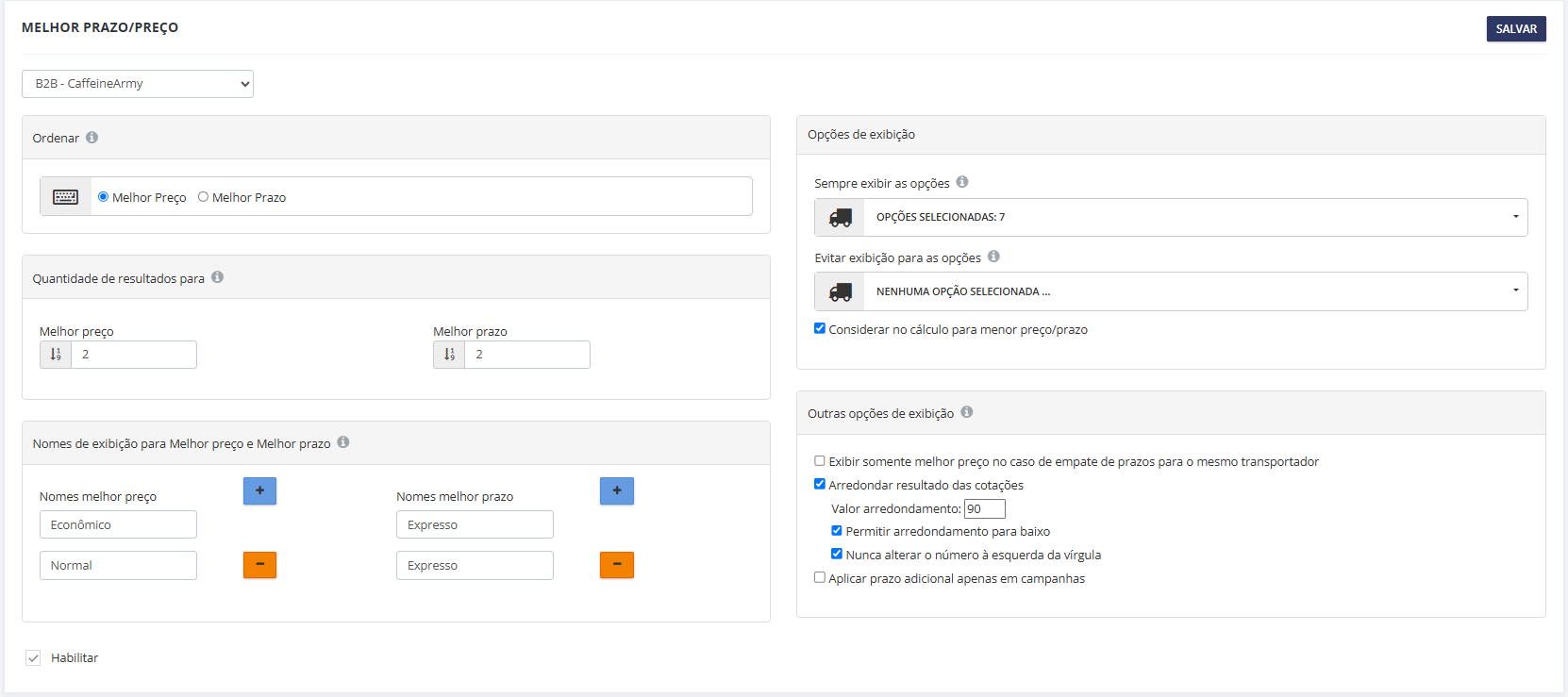
Task: Click the keyboard icon in Ordenar box
Action: coord(65,196)
